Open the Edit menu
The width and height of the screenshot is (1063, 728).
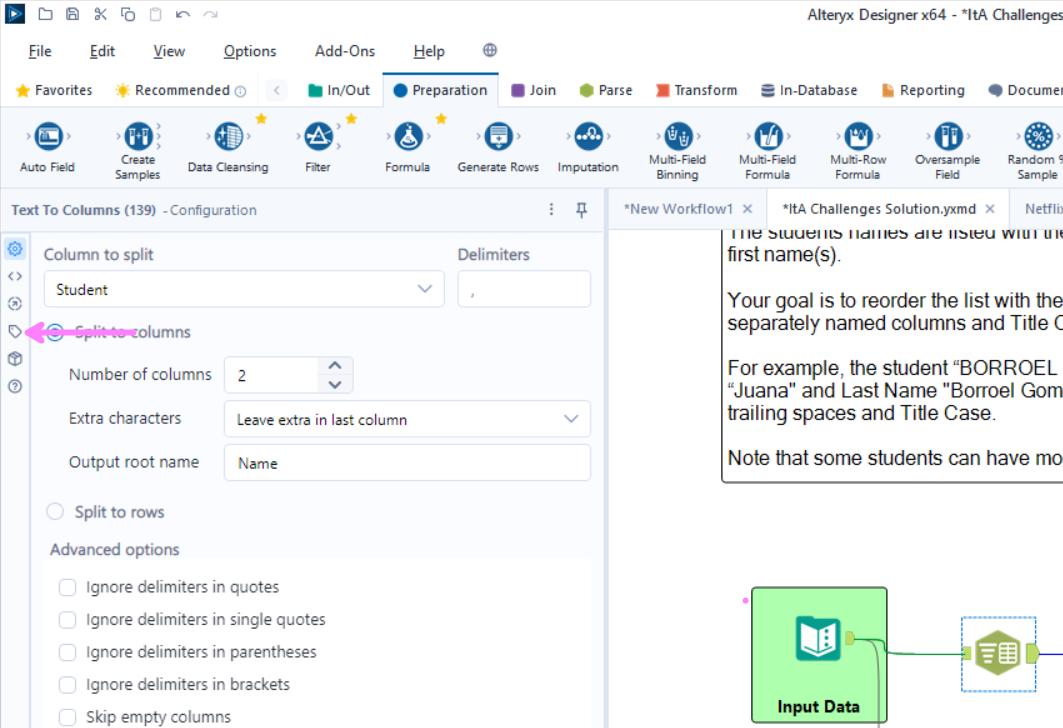coord(102,51)
